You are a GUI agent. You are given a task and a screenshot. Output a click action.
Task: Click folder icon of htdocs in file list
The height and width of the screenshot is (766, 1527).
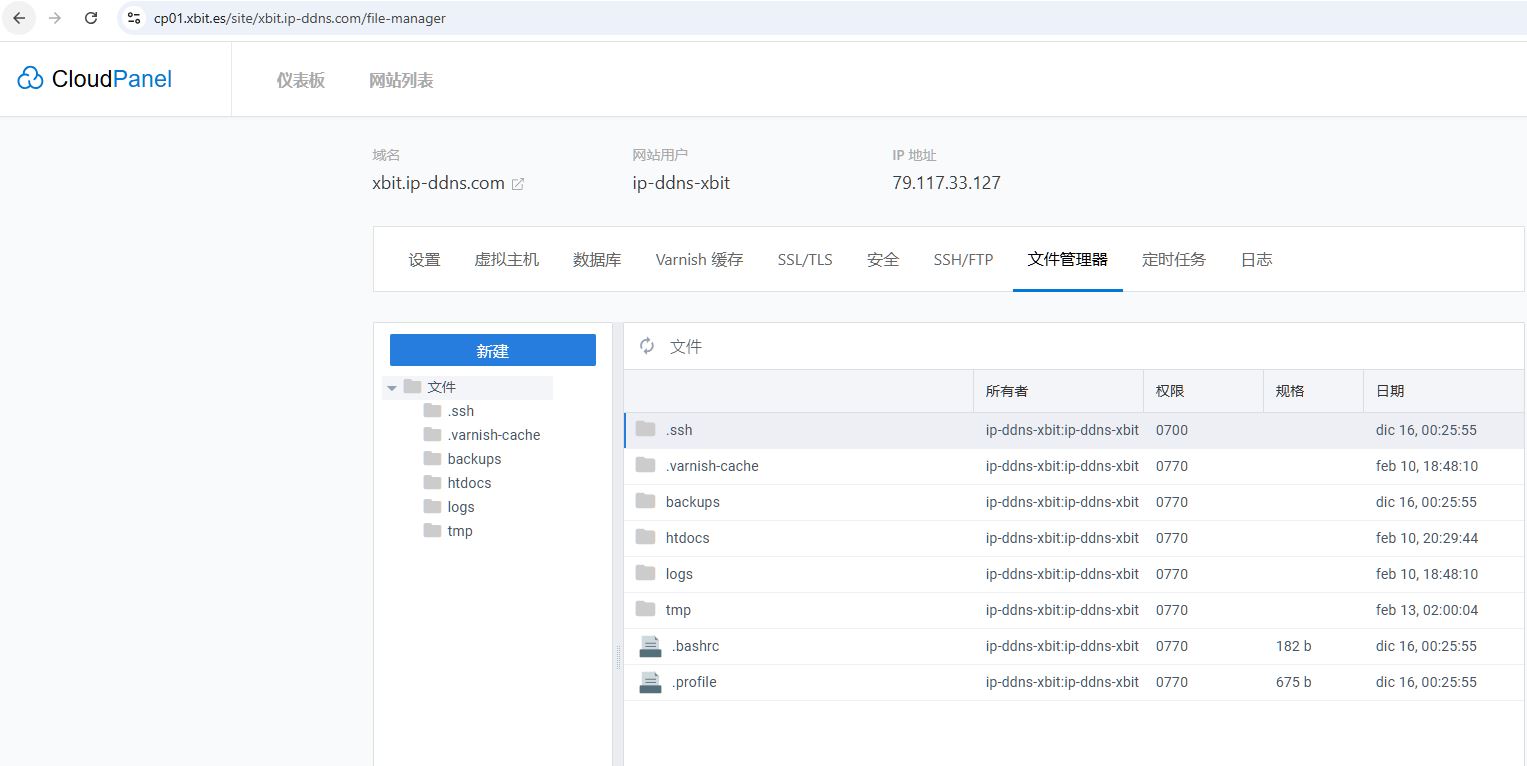pos(646,537)
